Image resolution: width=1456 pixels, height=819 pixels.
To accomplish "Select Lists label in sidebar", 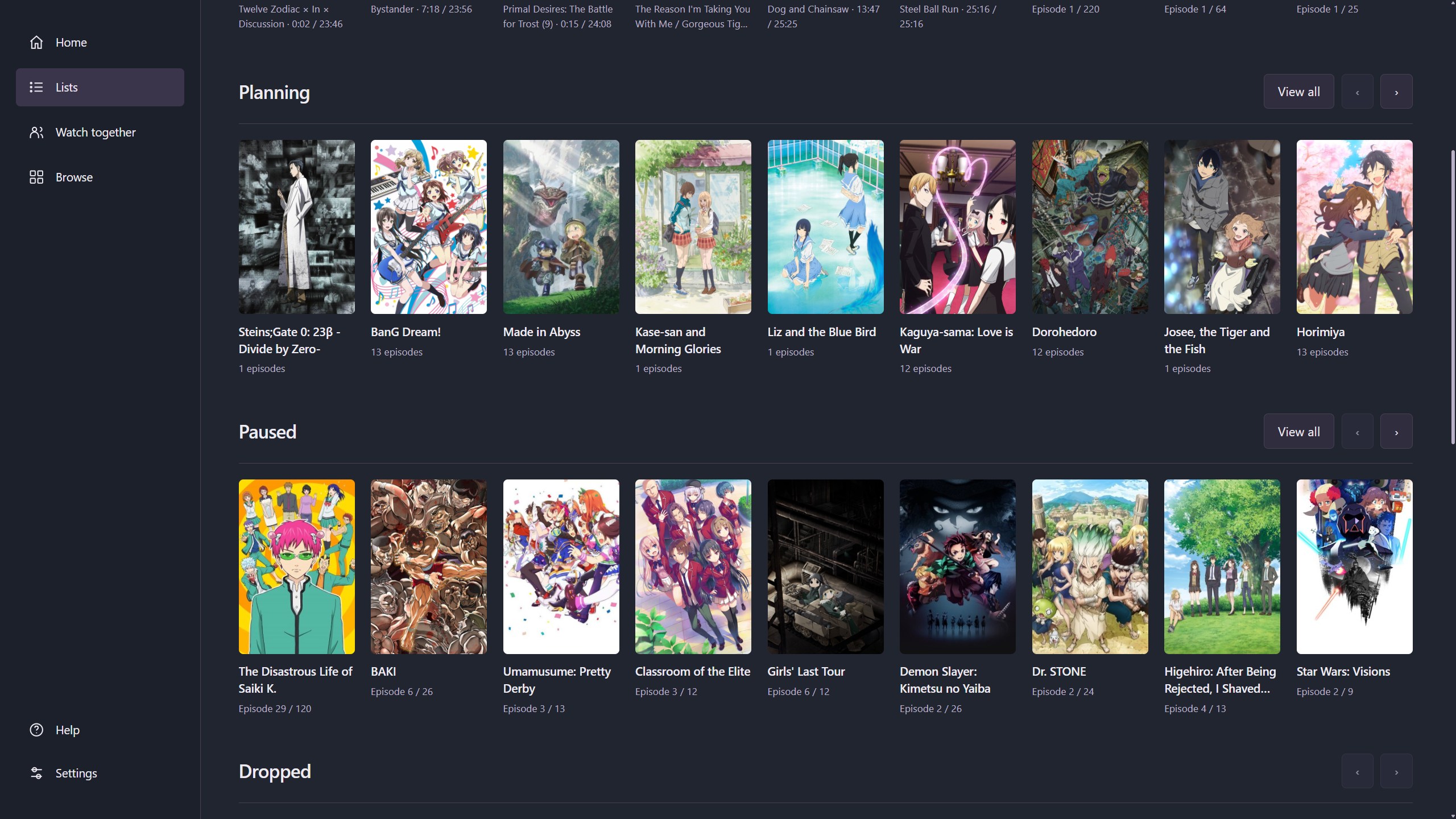I will pyautogui.click(x=67, y=87).
